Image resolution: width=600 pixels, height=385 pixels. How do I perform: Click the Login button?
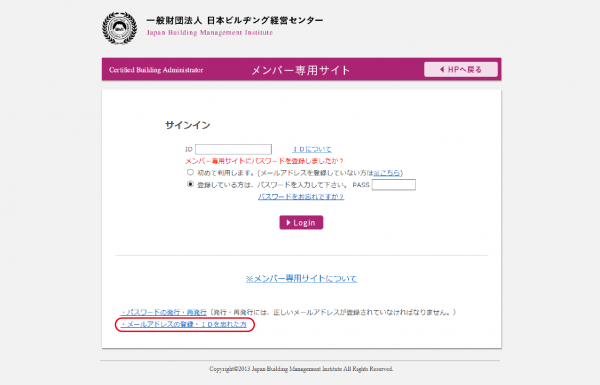[301, 222]
